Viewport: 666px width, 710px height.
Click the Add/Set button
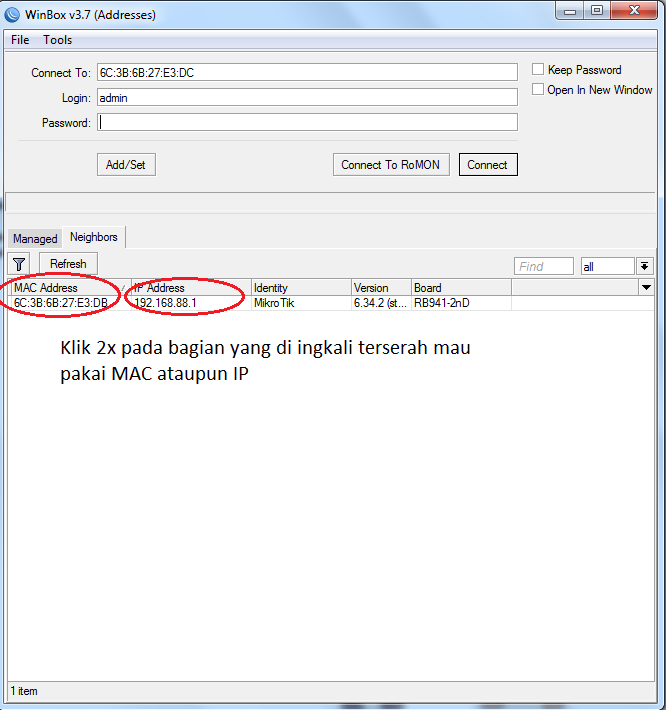point(126,165)
